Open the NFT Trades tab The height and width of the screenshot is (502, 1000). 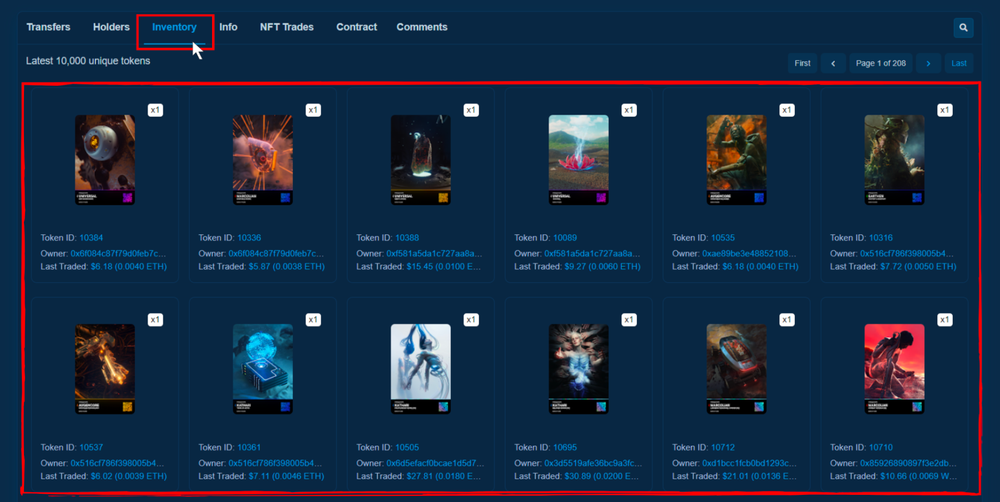coord(286,27)
